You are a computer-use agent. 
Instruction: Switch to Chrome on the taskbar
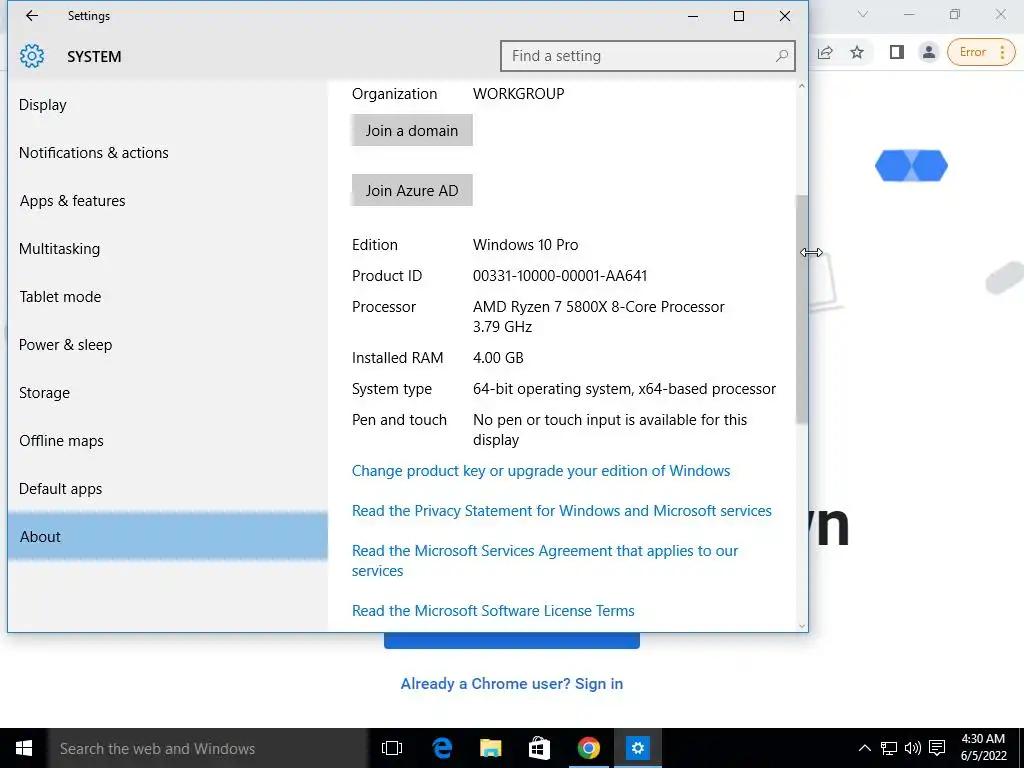click(x=588, y=748)
